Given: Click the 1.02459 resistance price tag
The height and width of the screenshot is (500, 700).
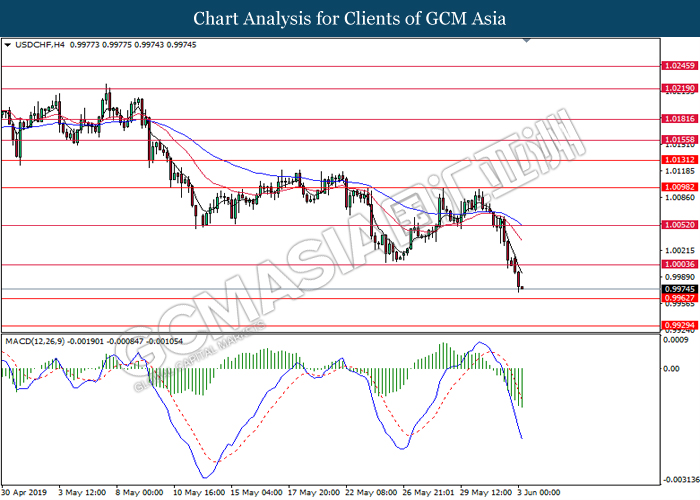Looking at the screenshot, I should pos(677,65).
